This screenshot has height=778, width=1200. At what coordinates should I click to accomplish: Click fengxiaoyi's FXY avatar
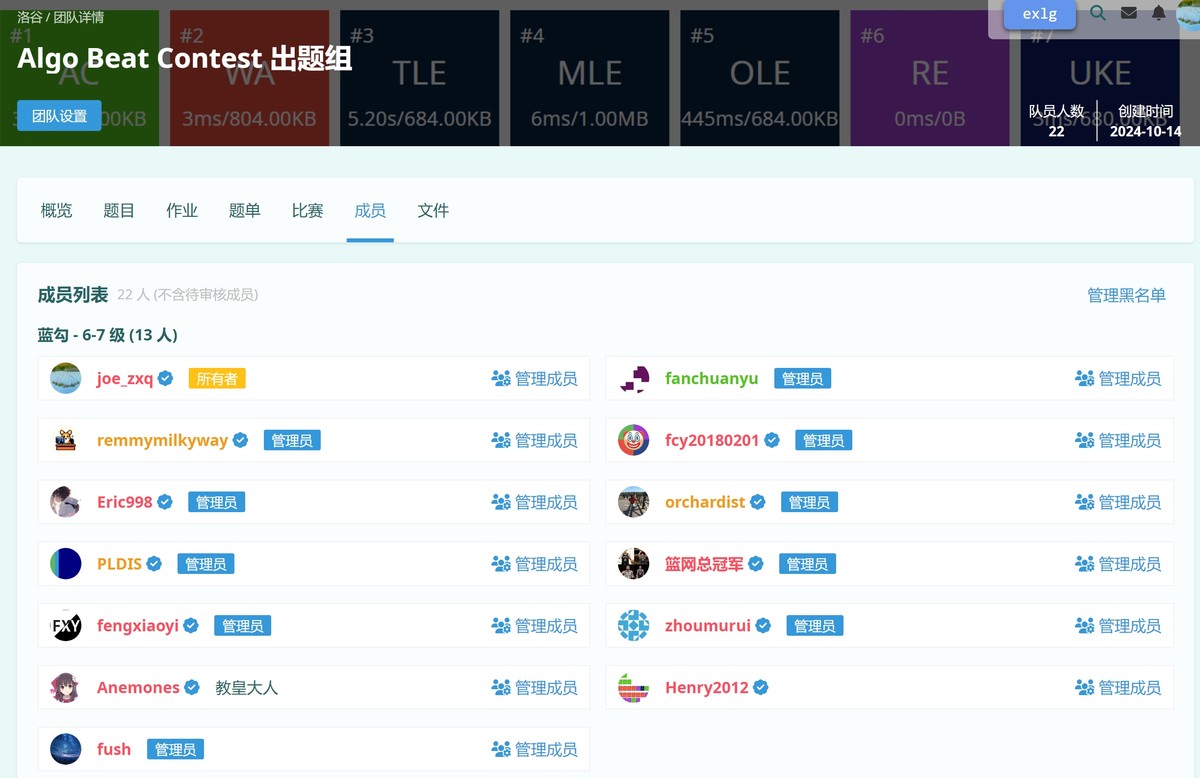66,626
